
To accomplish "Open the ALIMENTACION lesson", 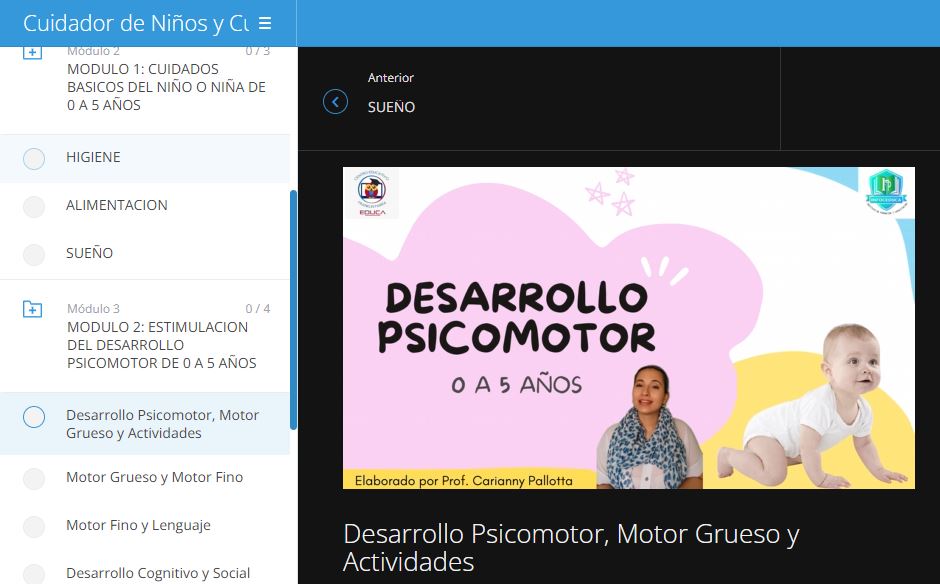I will coord(117,205).
